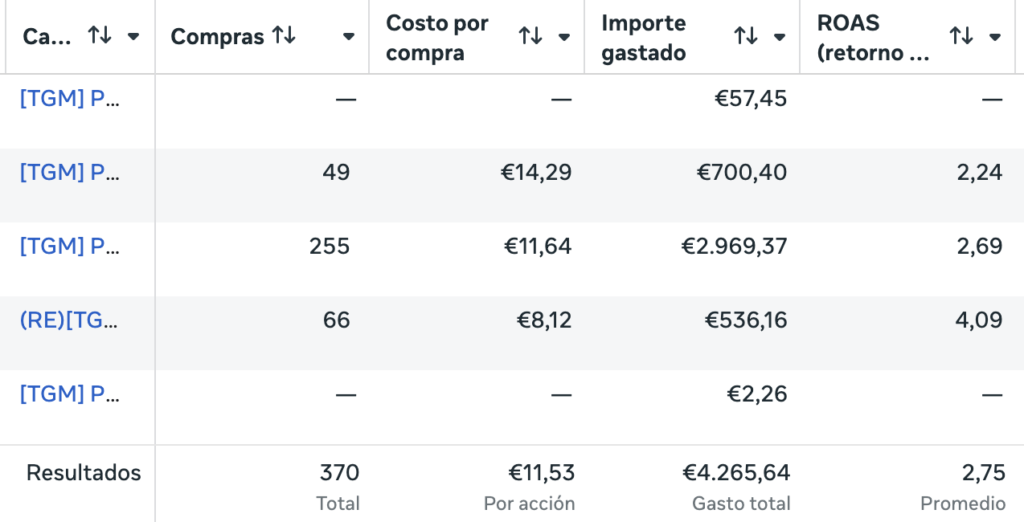Screen dimensions: 1024x522
Task: Click the €8,12 cost per purchase cell
Action: [x=544, y=320]
